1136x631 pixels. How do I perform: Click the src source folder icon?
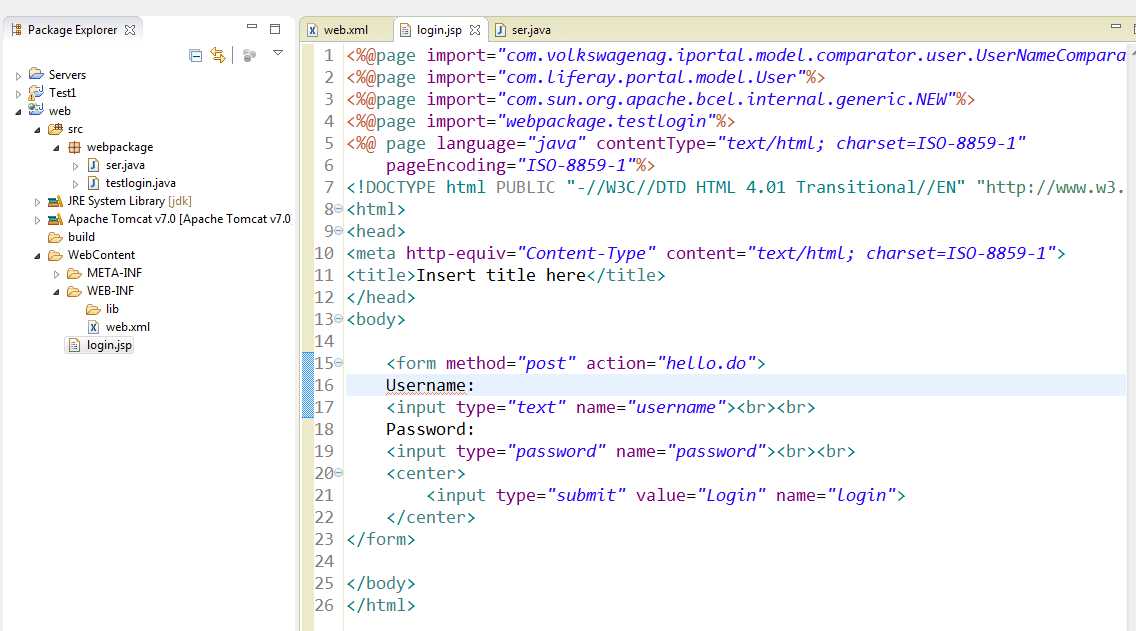pos(55,129)
